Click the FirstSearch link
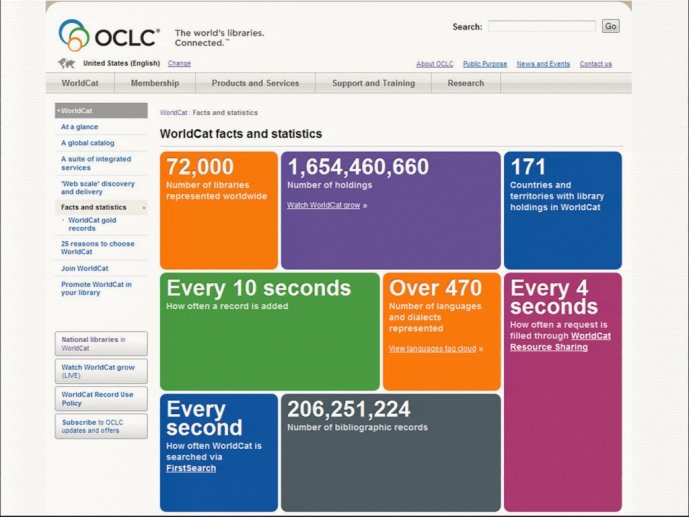The image size is (689, 517). point(191,469)
